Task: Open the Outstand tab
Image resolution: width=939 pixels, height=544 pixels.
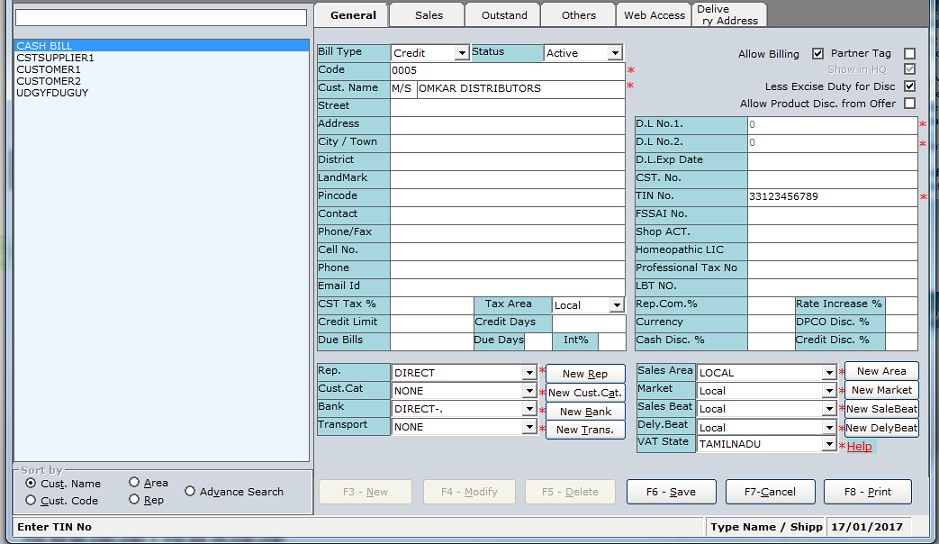Action: [x=504, y=15]
